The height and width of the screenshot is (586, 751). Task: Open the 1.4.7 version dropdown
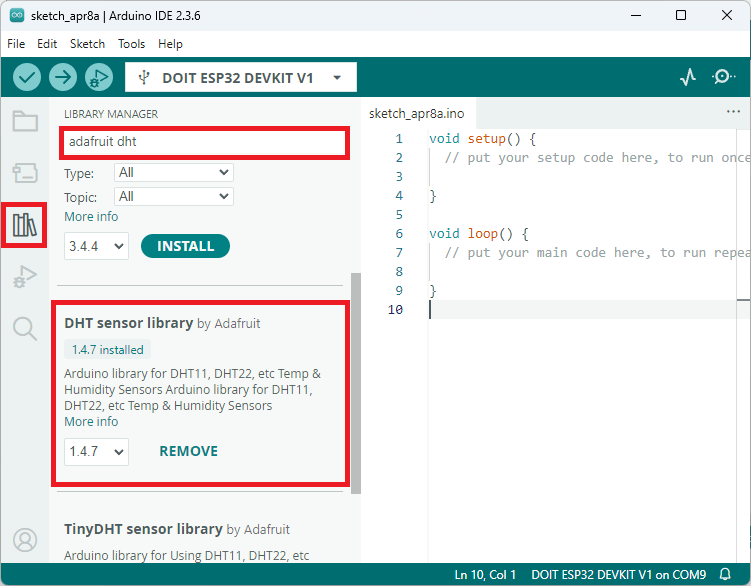96,452
